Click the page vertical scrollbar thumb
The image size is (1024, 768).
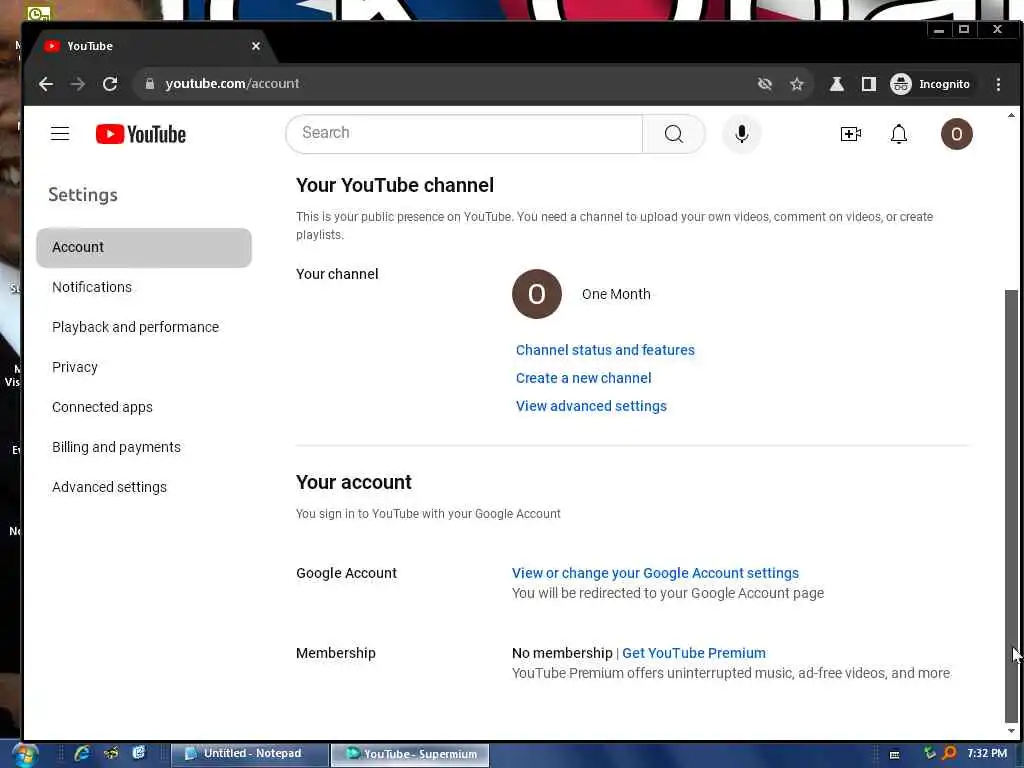[x=1011, y=504]
